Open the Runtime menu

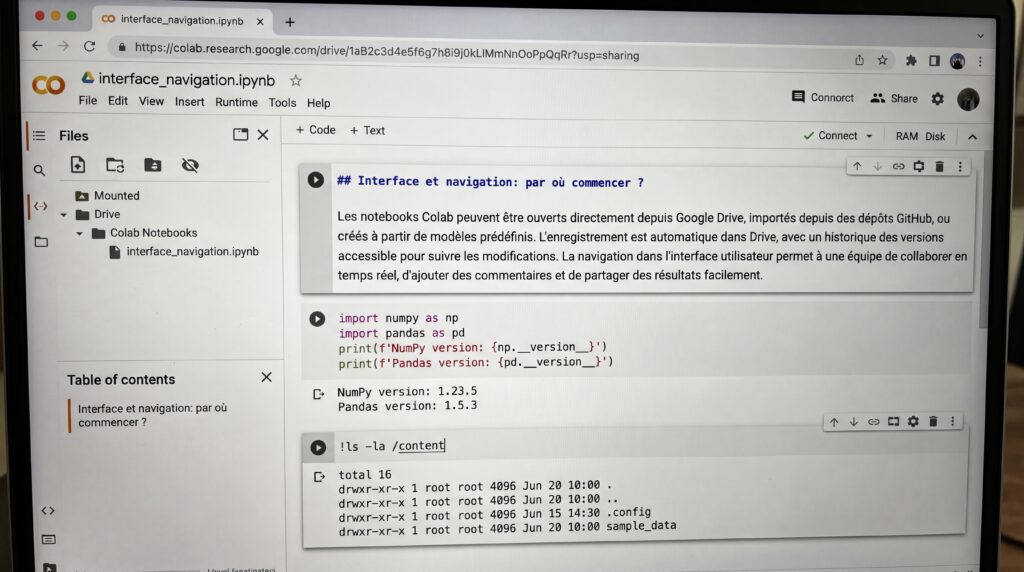[x=236, y=103]
